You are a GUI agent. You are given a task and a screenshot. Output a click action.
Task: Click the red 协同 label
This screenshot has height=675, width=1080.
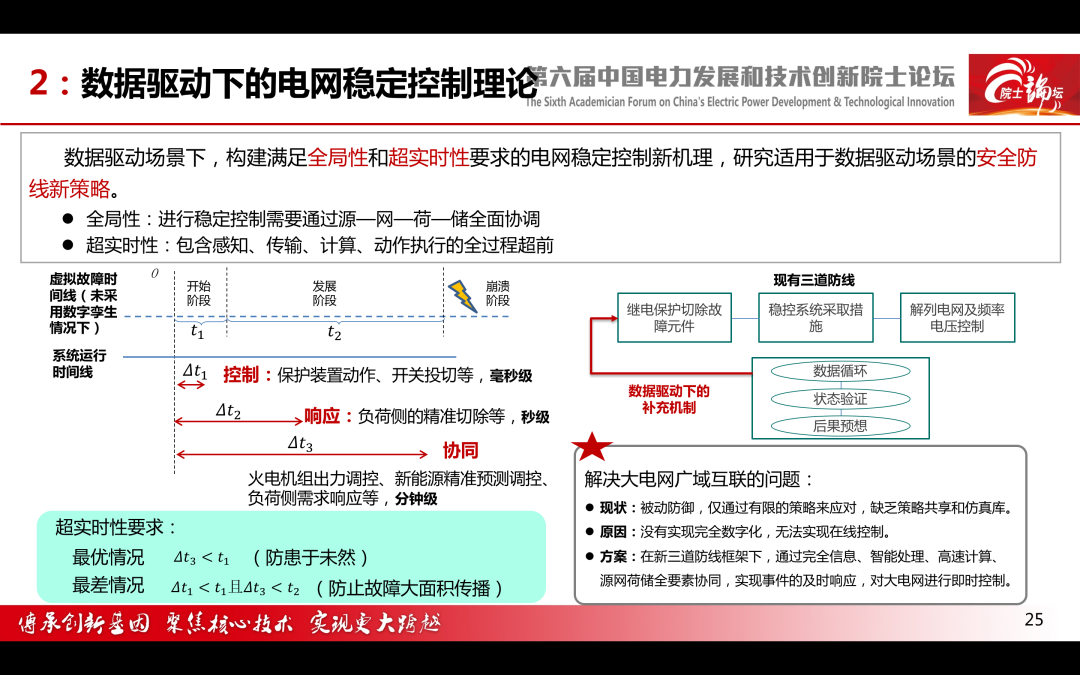pyautogui.click(x=460, y=451)
